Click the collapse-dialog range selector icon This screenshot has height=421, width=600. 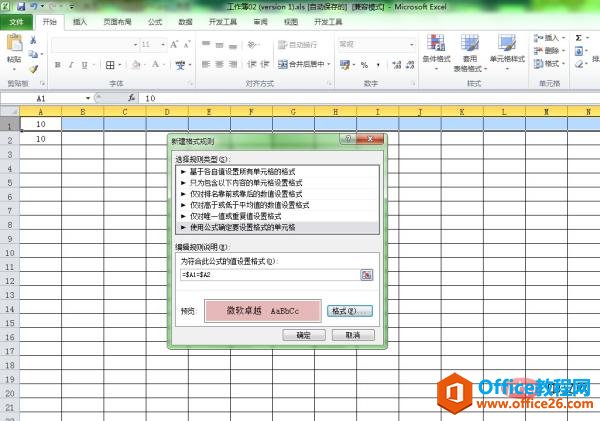tap(367, 275)
